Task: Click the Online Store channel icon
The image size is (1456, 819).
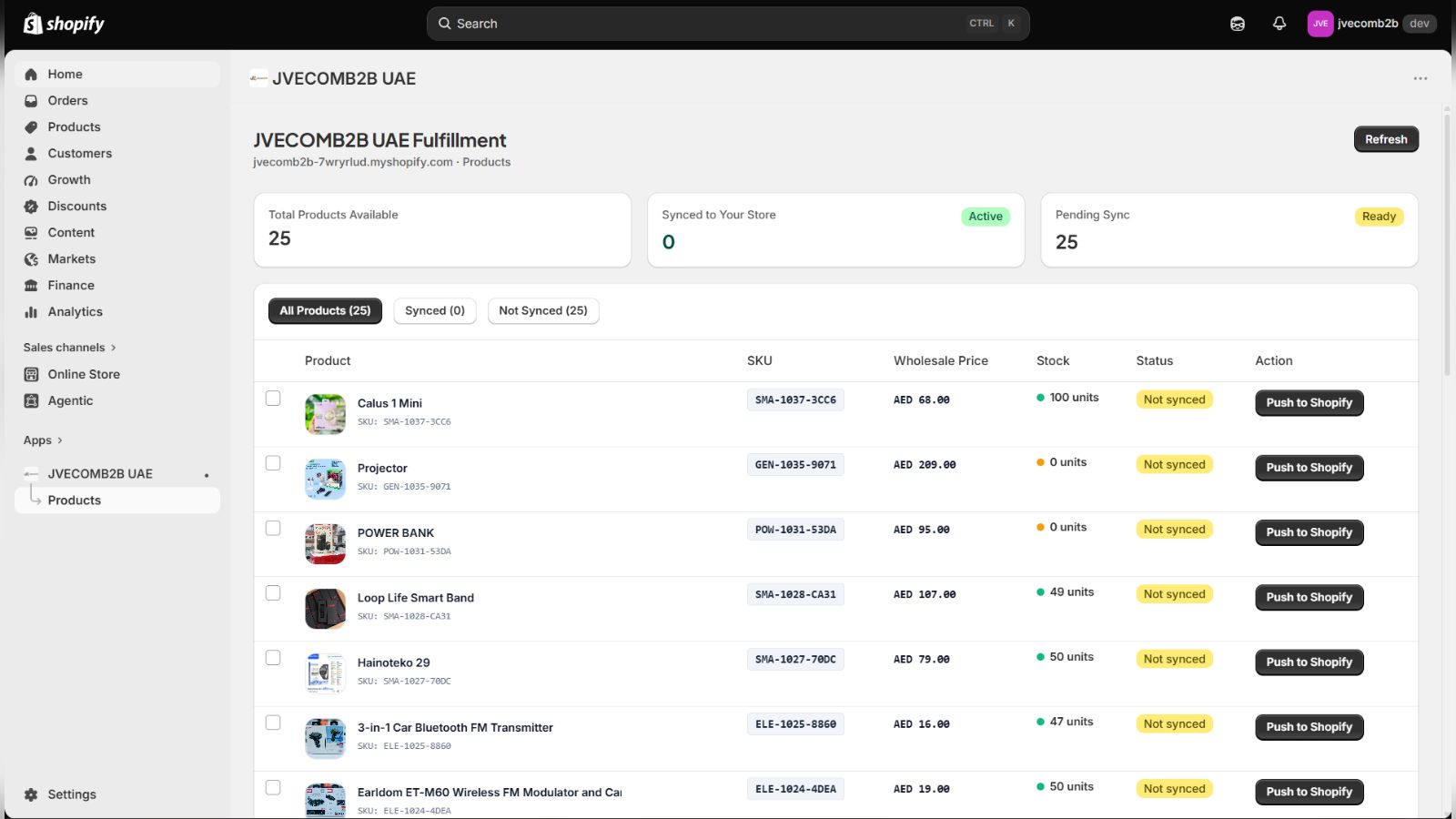Action: pos(31,374)
